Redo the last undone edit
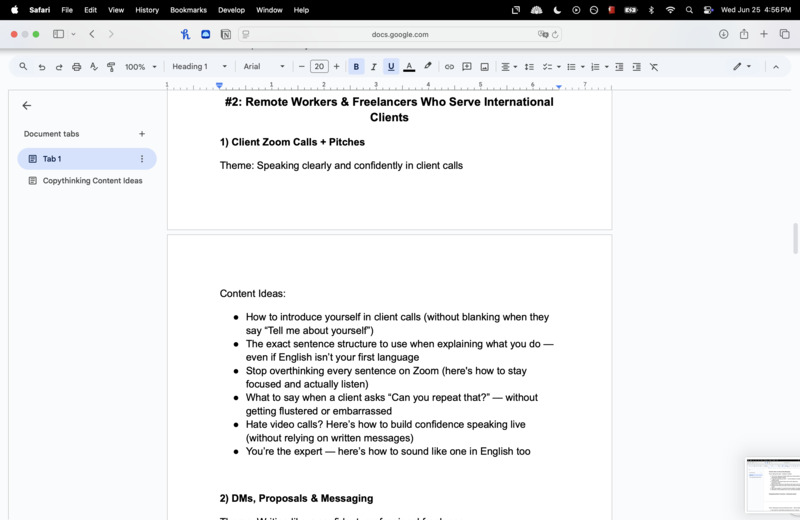 (59, 67)
